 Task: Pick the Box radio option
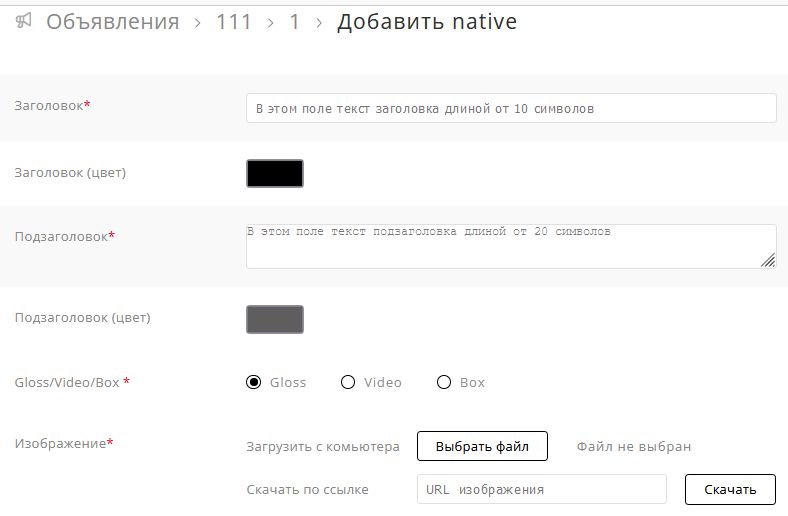445,382
